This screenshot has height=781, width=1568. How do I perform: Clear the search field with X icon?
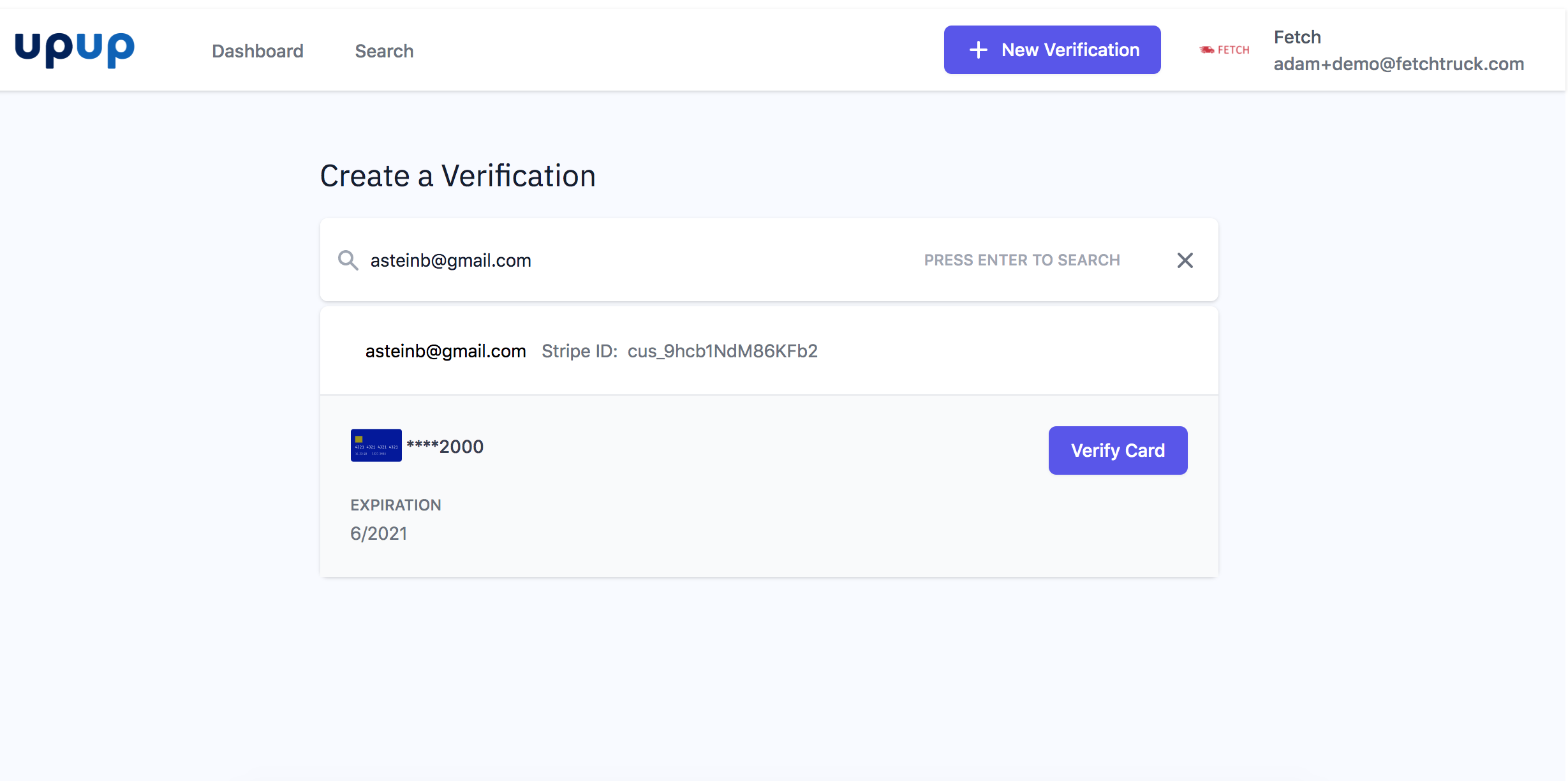click(x=1185, y=260)
